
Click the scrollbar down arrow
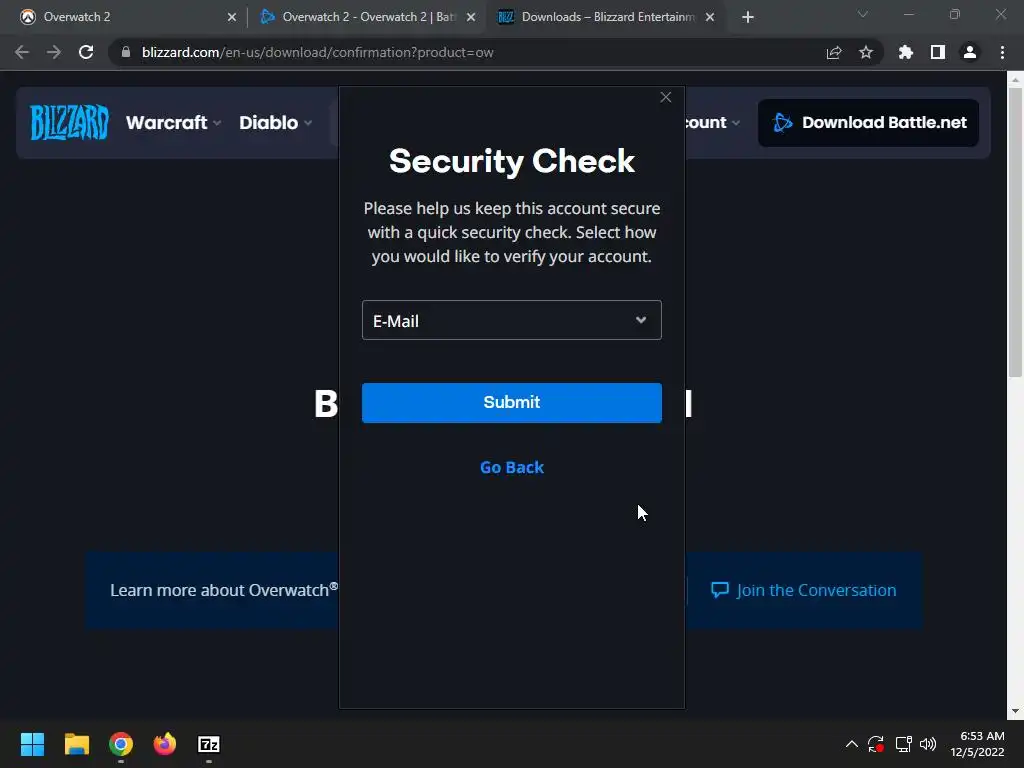(x=1015, y=711)
